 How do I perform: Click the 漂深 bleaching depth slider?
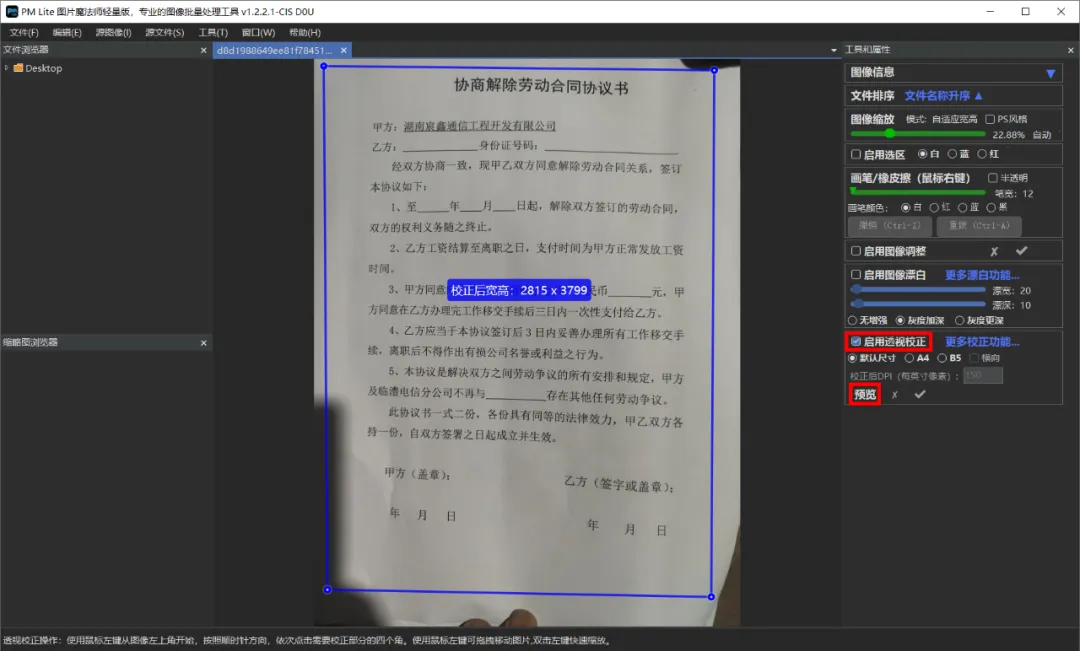(x=918, y=304)
